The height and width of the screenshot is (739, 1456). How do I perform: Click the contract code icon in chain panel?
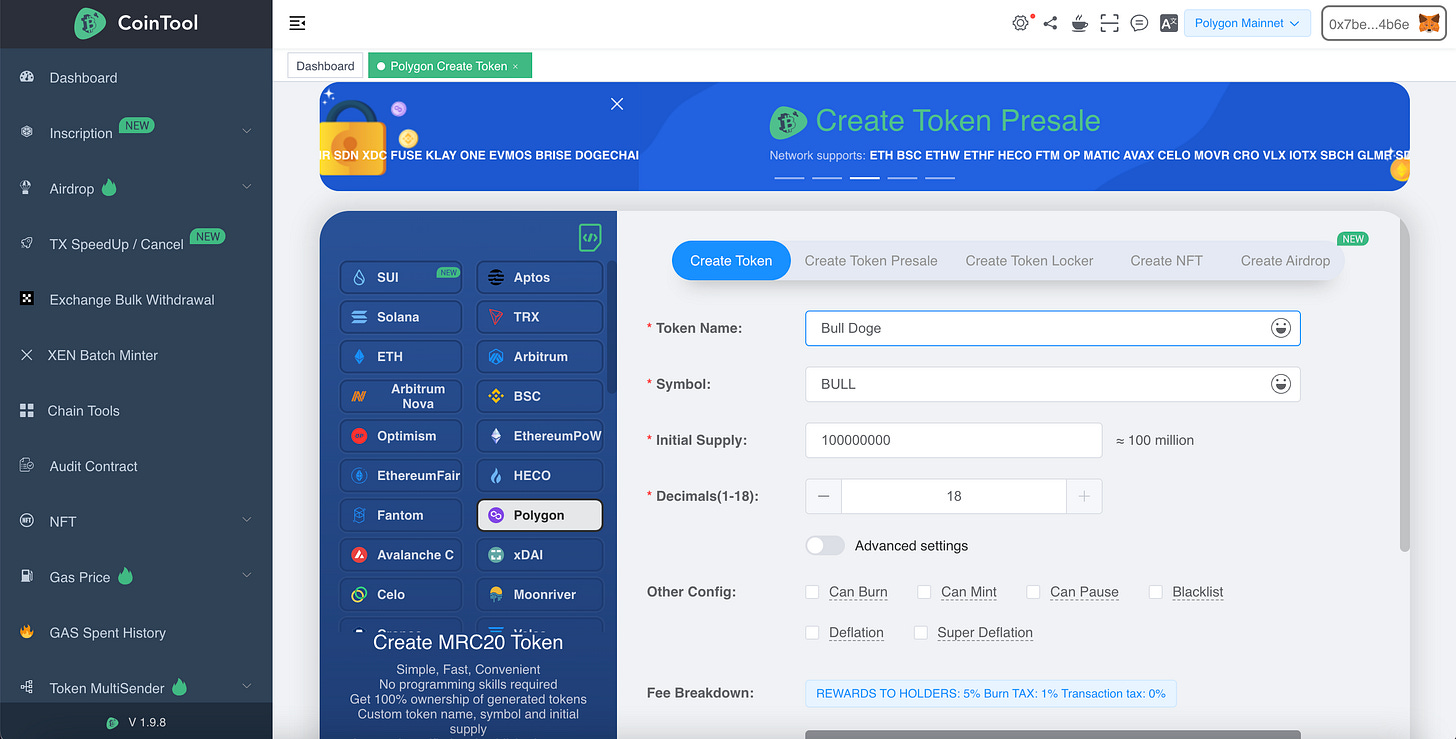click(590, 238)
